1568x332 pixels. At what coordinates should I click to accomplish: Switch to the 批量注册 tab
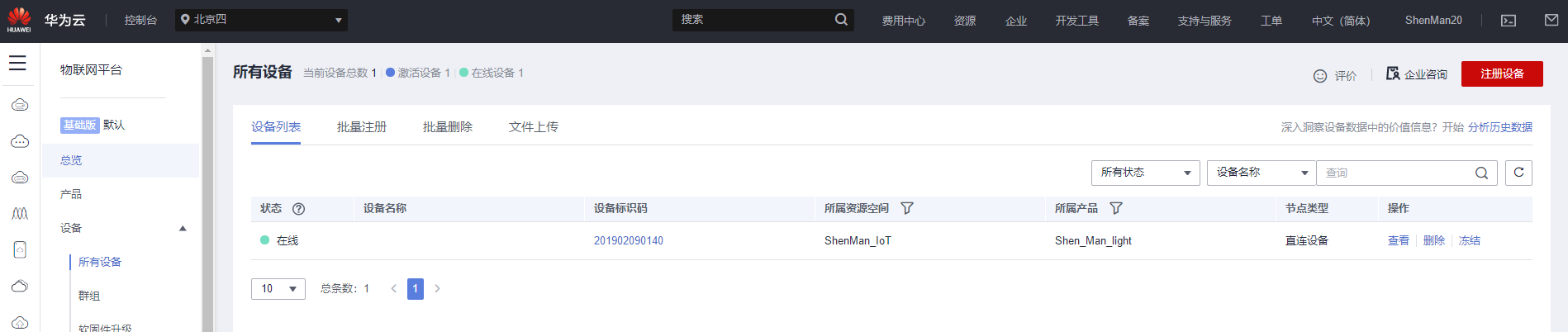point(362,127)
